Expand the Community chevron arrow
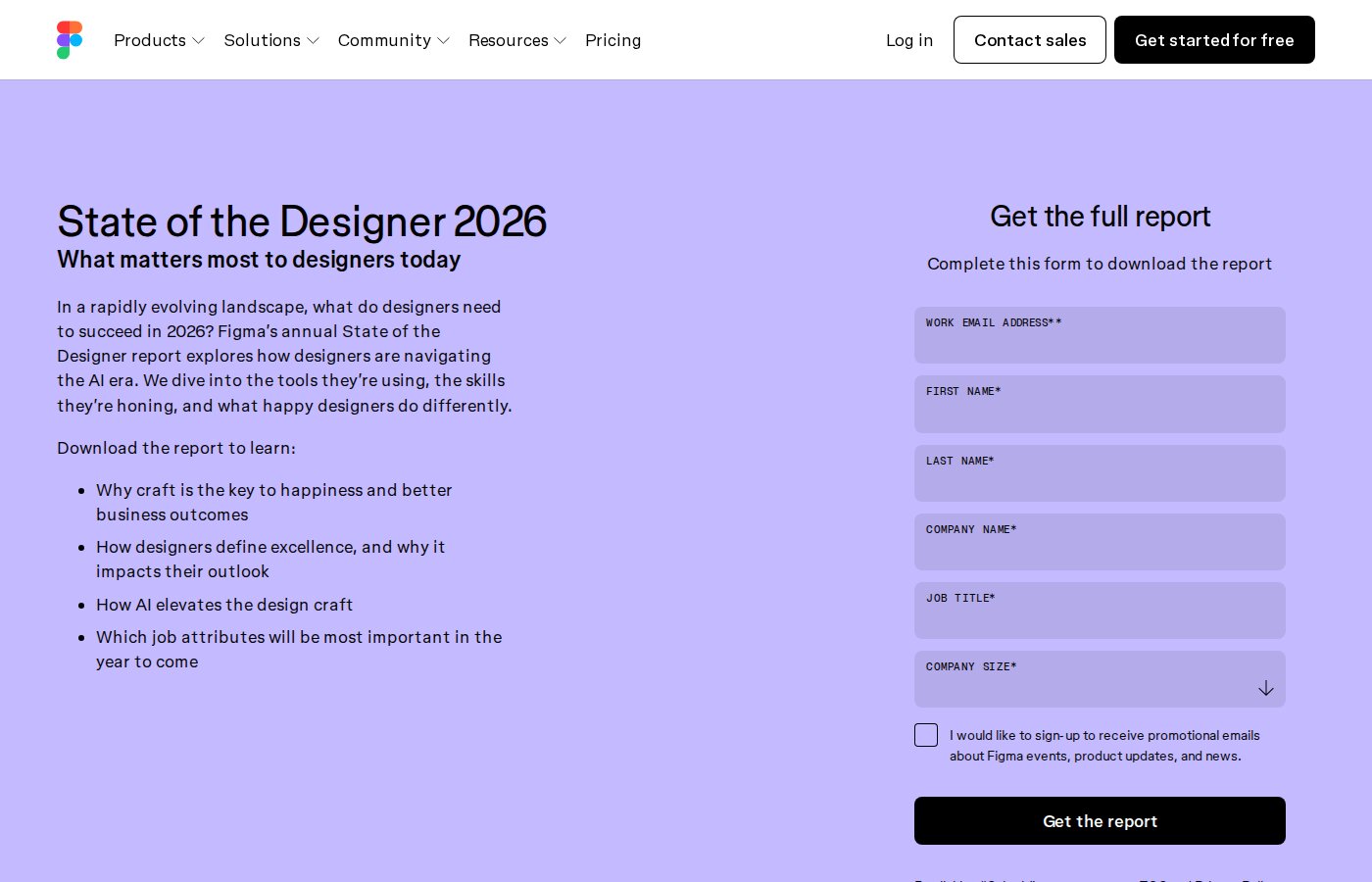The width and height of the screenshot is (1372, 882). point(443,41)
